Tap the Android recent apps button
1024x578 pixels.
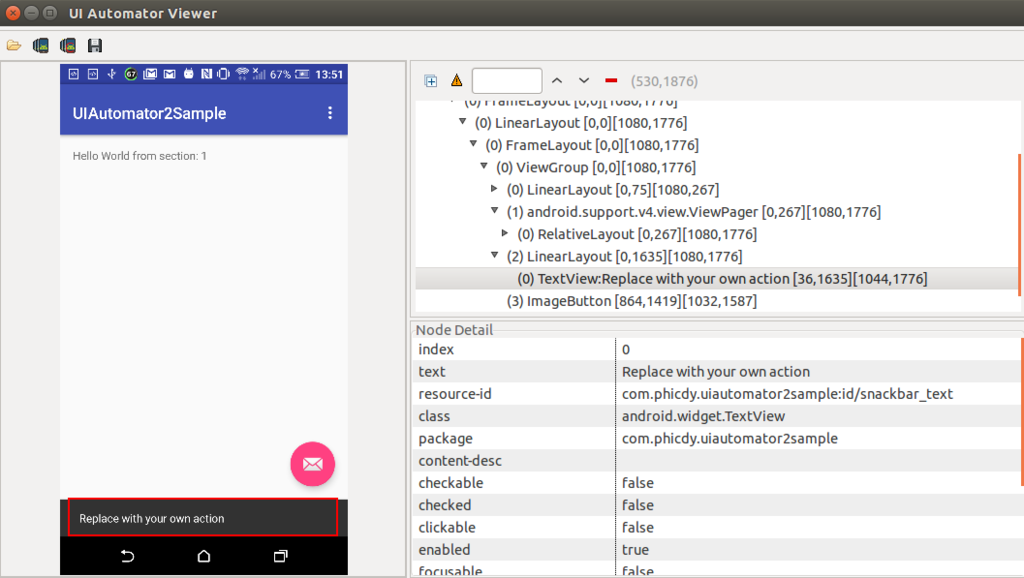280,556
